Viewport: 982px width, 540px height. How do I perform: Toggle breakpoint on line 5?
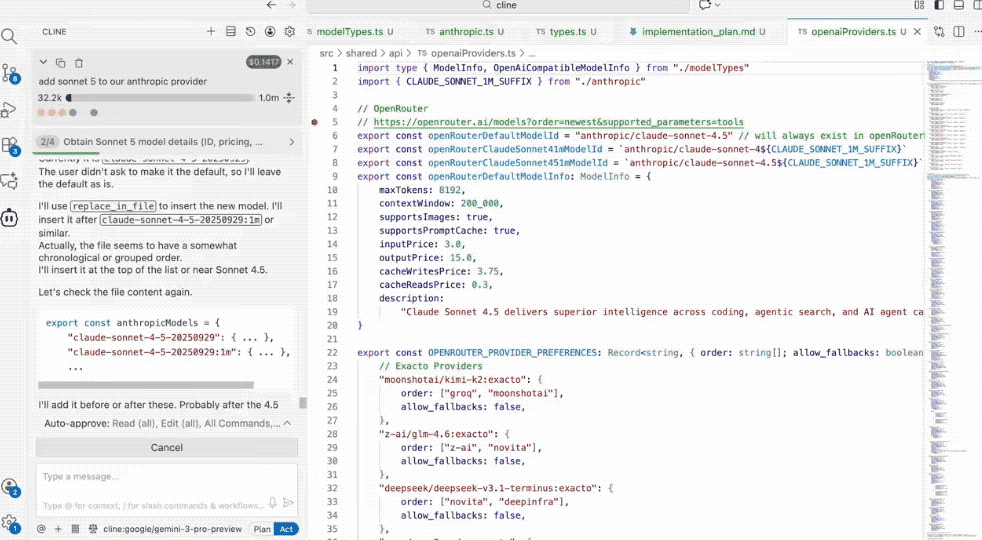click(x=314, y=122)
